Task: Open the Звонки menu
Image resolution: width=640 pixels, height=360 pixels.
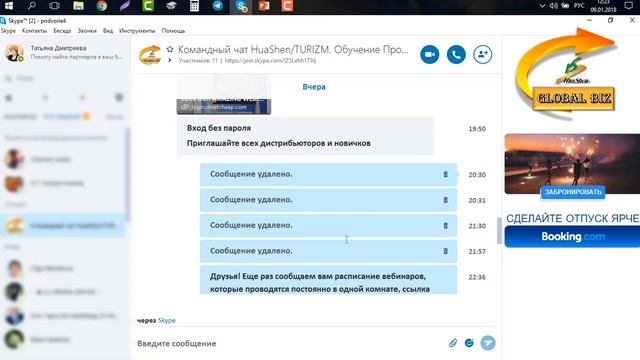Action: [x=87, y=31]
